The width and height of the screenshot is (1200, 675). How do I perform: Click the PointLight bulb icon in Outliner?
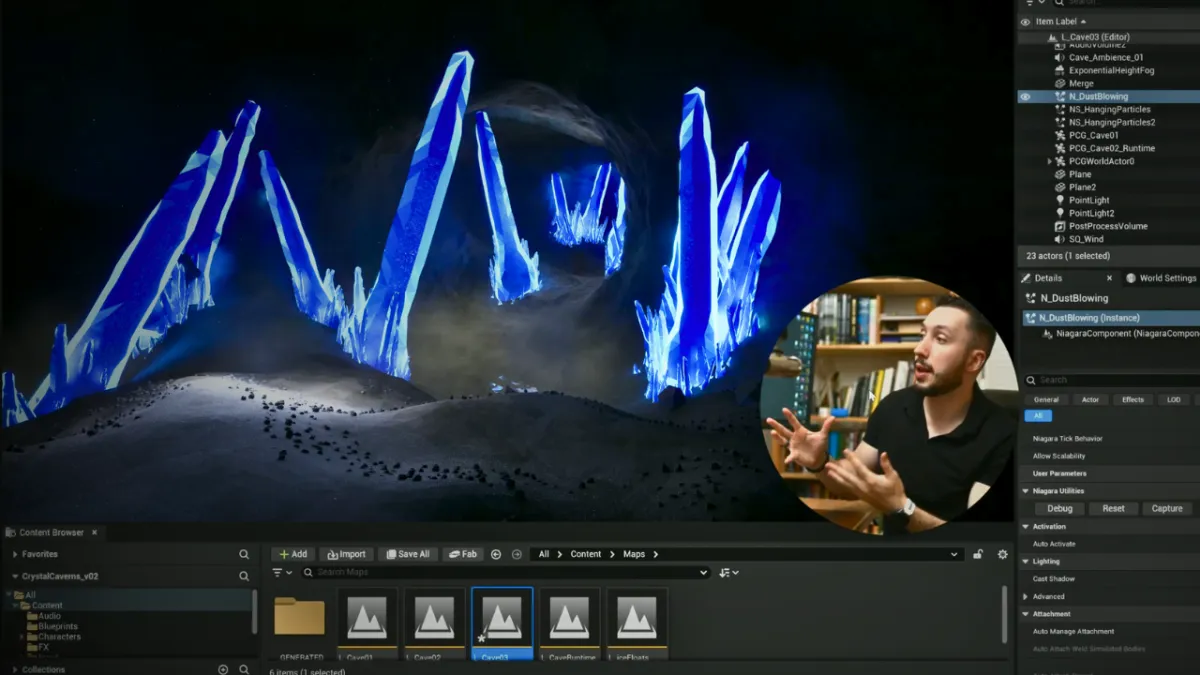pos(1060,200)
